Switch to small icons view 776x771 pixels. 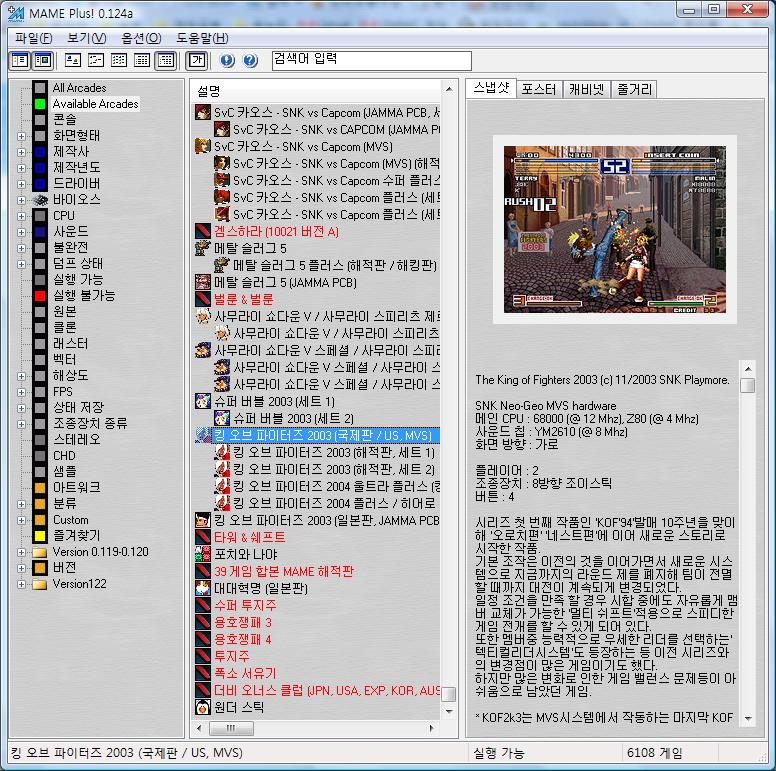click(96, 60)
